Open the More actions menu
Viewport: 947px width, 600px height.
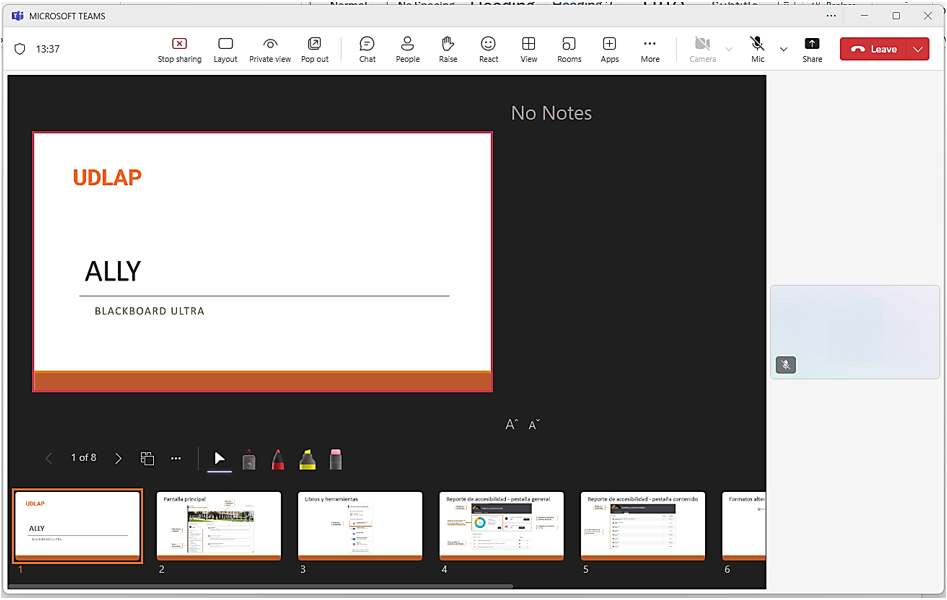click(650, 49)
